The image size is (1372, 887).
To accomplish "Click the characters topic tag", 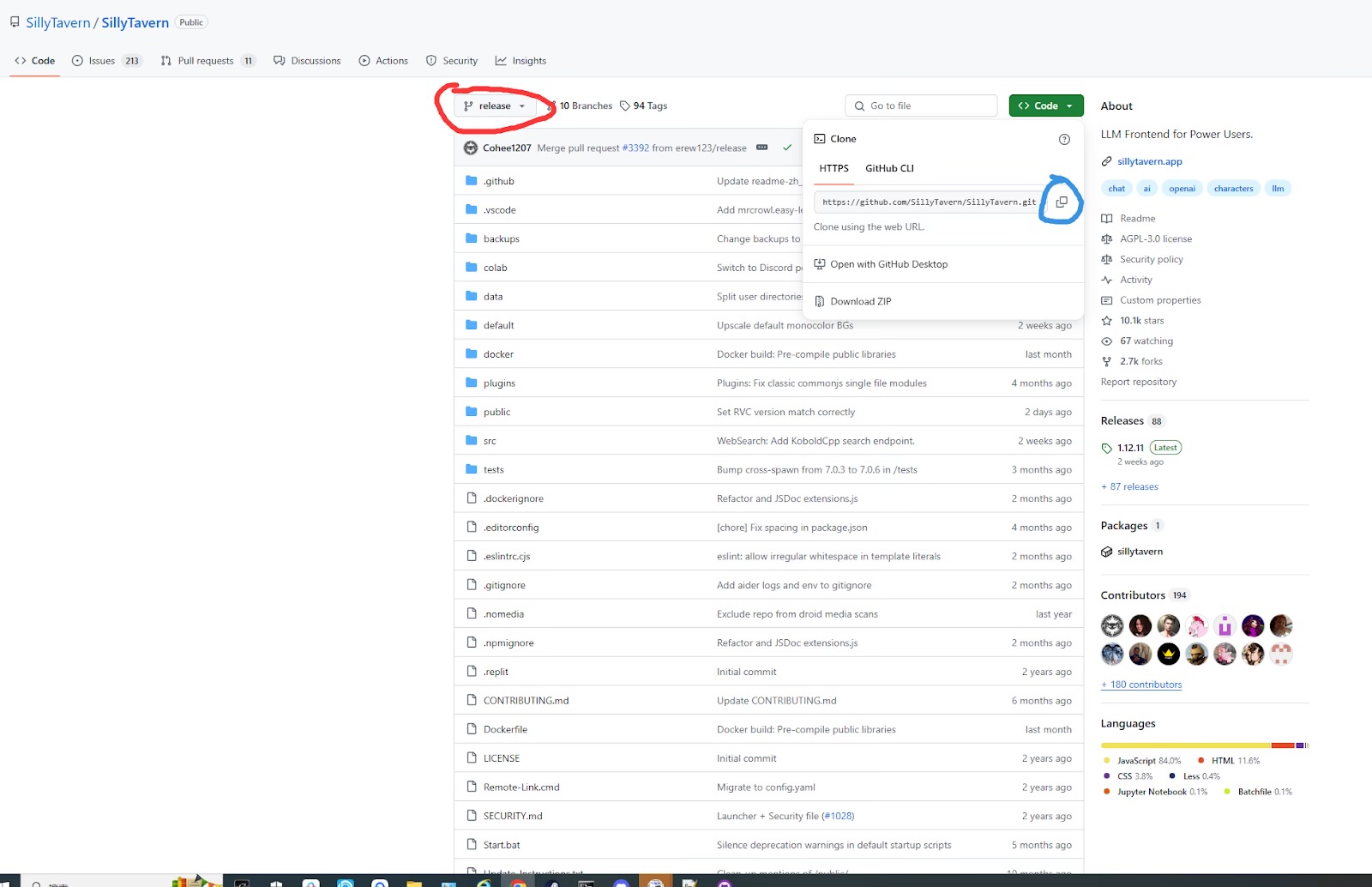I will (1233, 189).
